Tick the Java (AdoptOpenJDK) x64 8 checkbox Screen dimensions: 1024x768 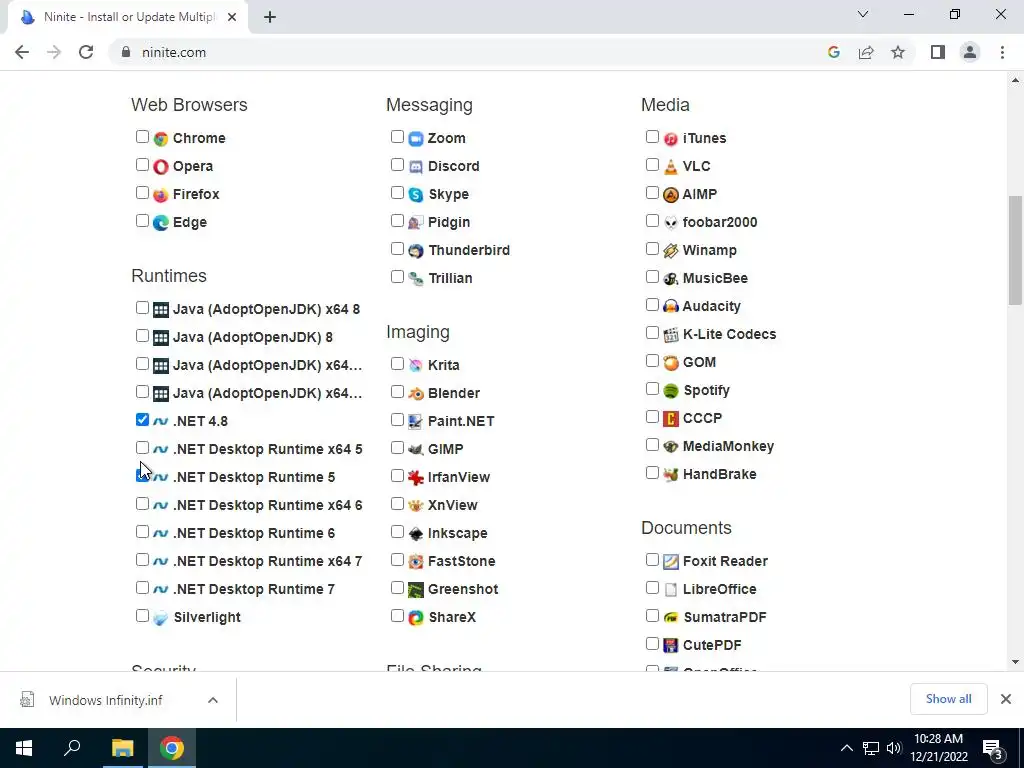142,308
